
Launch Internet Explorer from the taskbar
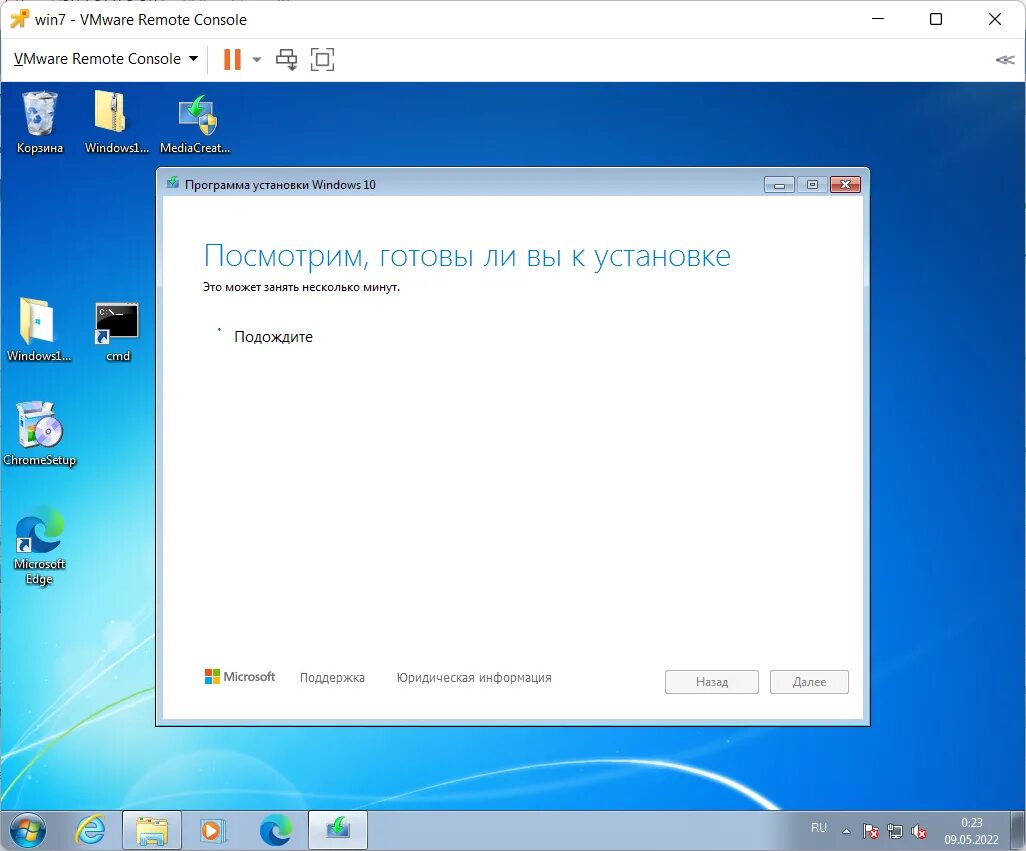(x=90, y=831)
